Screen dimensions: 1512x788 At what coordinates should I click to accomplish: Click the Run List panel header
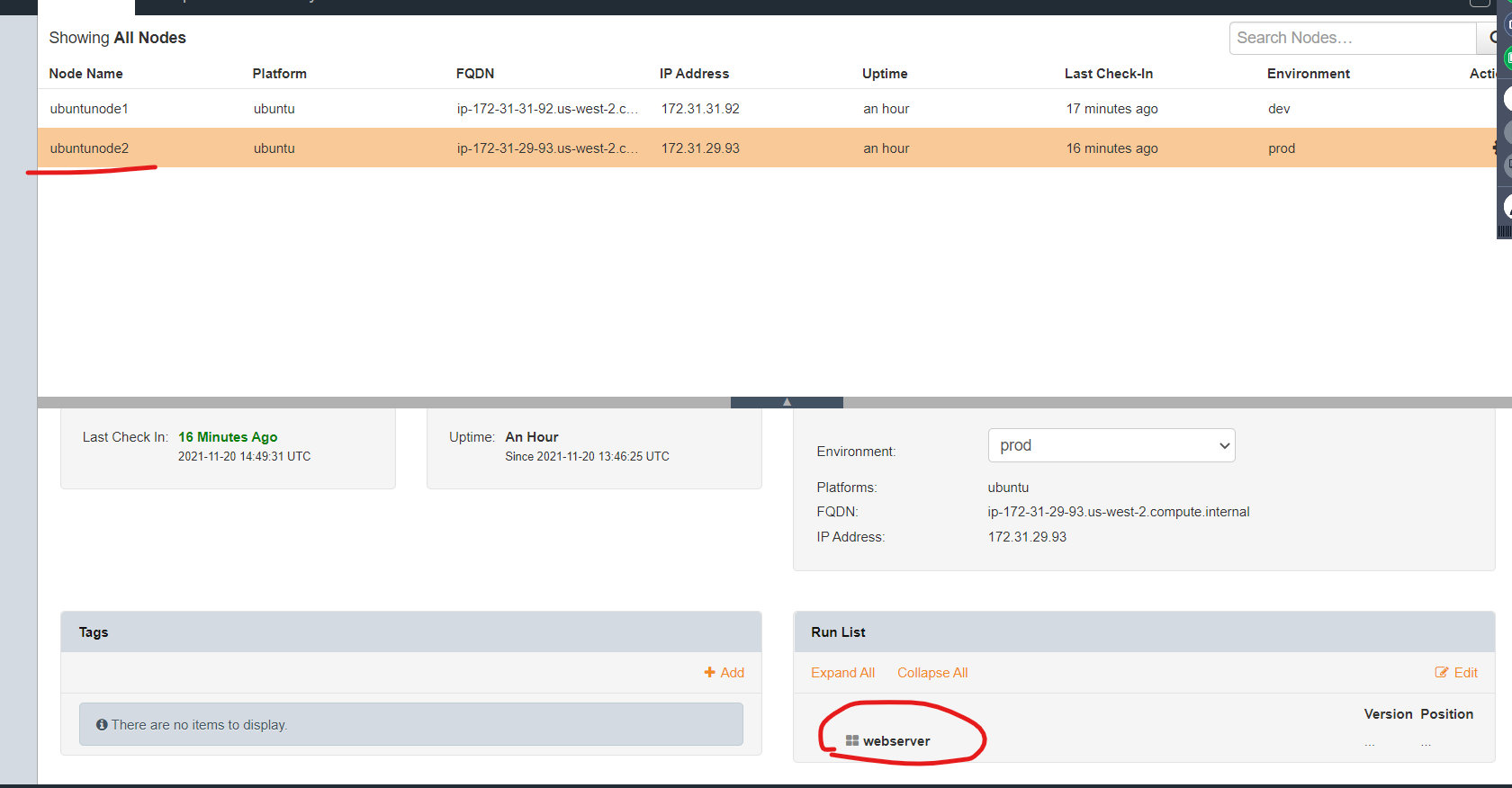click(1144, 632)
